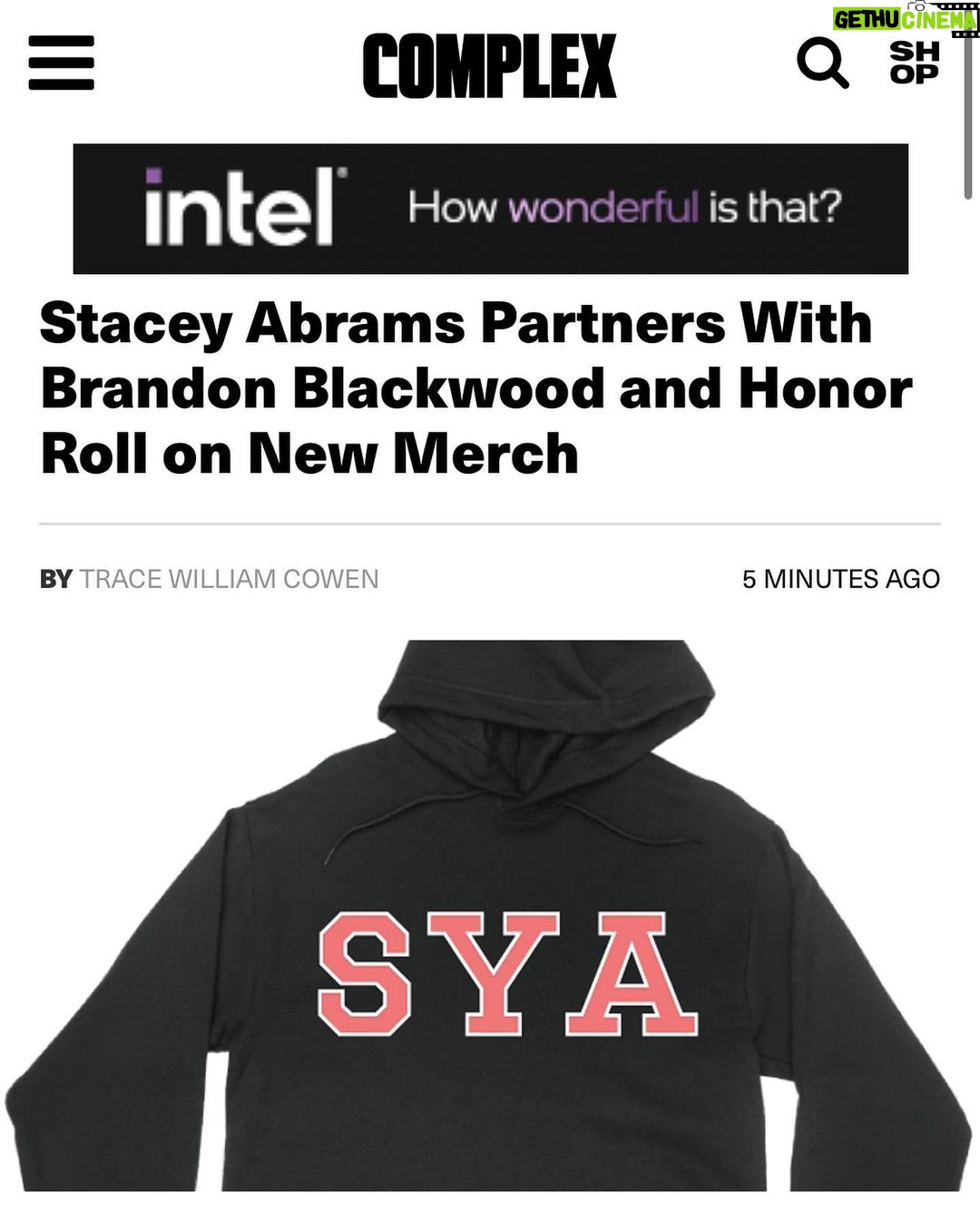Open the search magnifier icon

pos(823,64)
